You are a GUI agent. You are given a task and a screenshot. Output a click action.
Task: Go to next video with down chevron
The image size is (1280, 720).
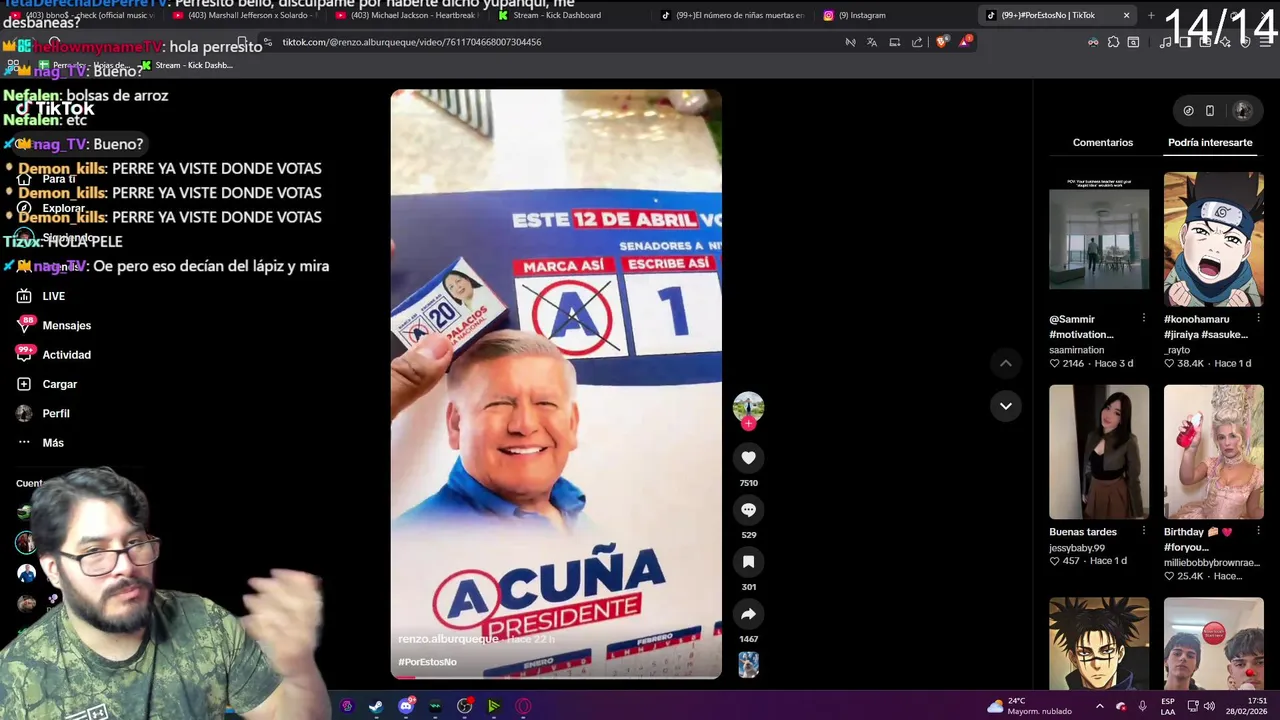(1006, 405)
